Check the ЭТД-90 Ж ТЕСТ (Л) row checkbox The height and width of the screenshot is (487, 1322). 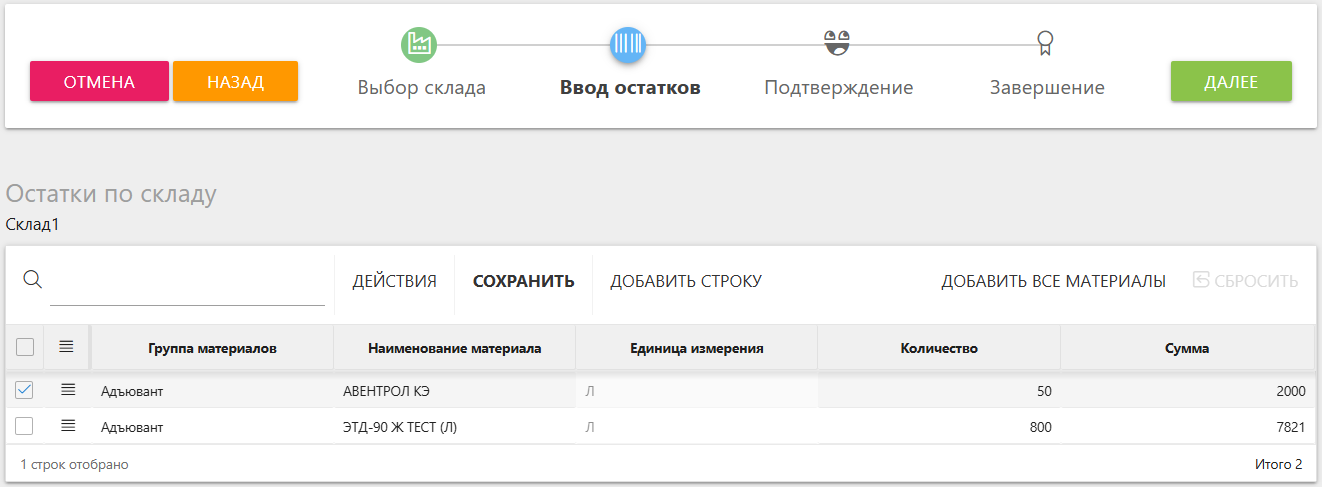[x=25, y=426]
